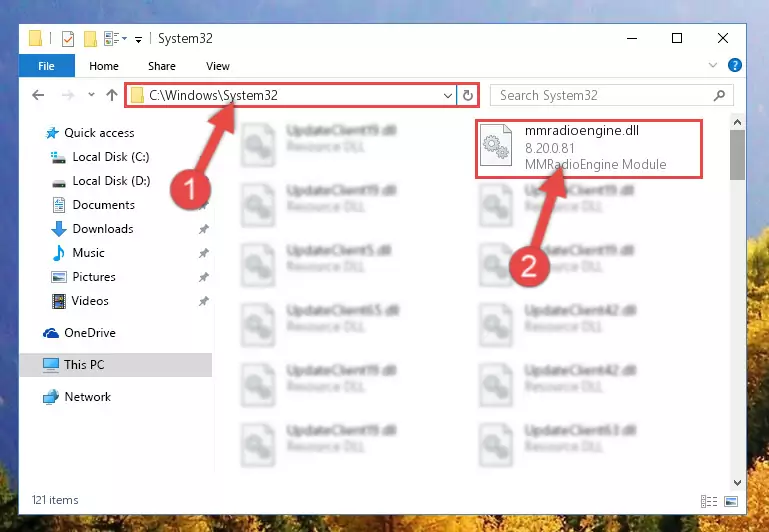Open Pictures folder in sidebar
The width and height of the screenshot is (769, 532).
click(x=94, y=277)
